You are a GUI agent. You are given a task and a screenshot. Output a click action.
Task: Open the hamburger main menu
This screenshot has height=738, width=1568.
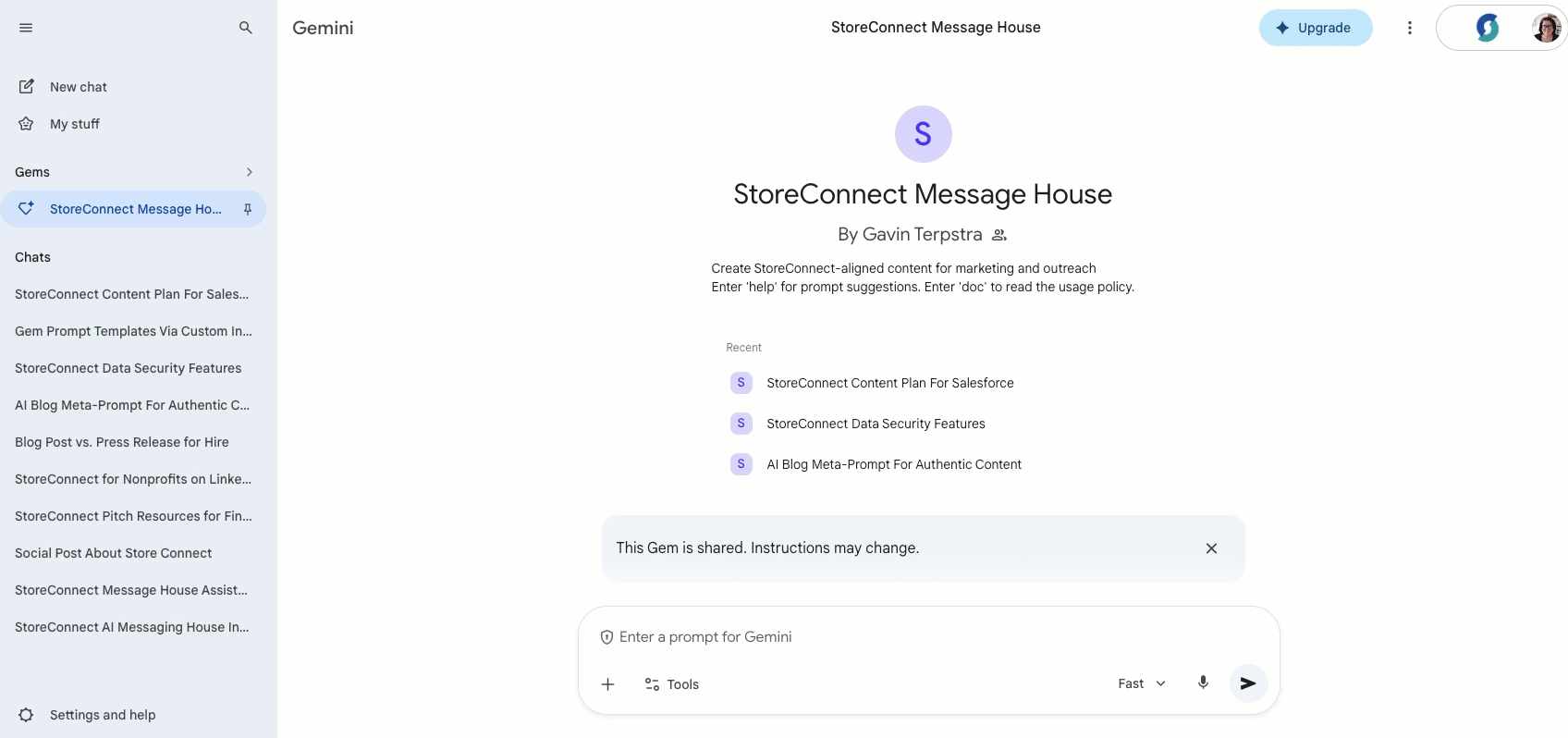coord(26,28)
